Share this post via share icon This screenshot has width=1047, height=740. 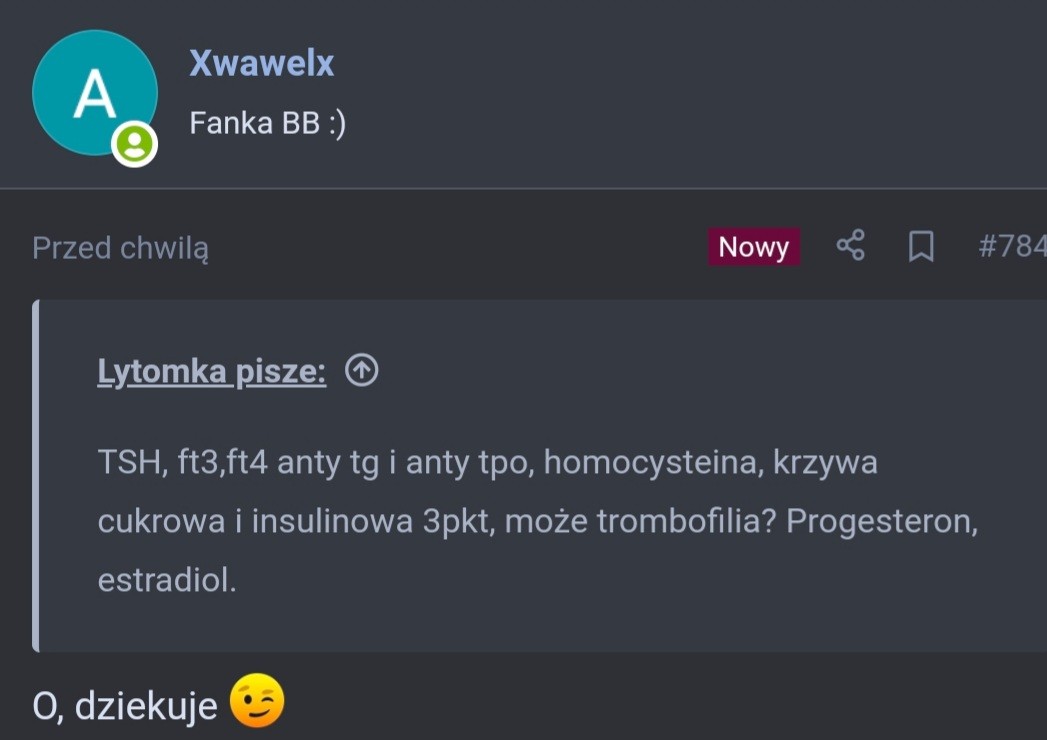click(x=850, y=246)
